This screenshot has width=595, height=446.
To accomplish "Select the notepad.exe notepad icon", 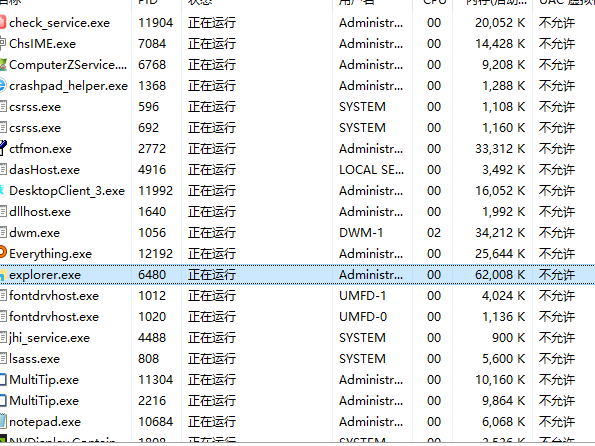I will (3, 421).
